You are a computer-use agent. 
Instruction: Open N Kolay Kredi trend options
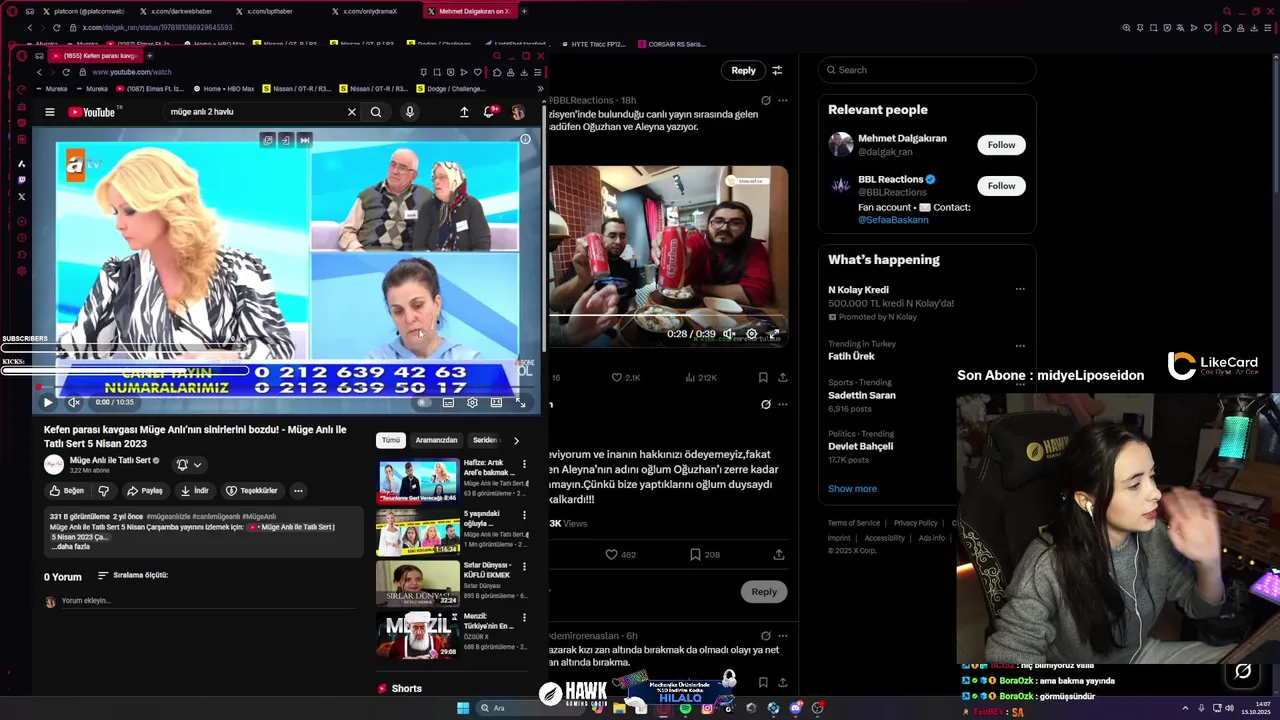point(1020,289)
